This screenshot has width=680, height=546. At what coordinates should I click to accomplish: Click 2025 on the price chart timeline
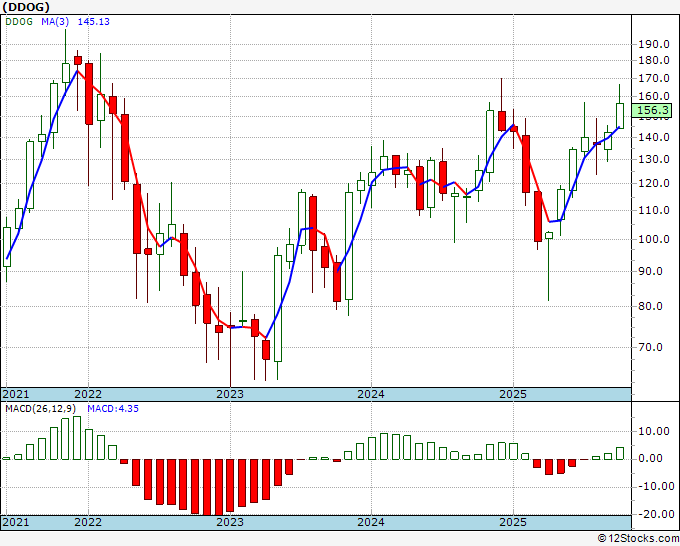coord(513,394)
